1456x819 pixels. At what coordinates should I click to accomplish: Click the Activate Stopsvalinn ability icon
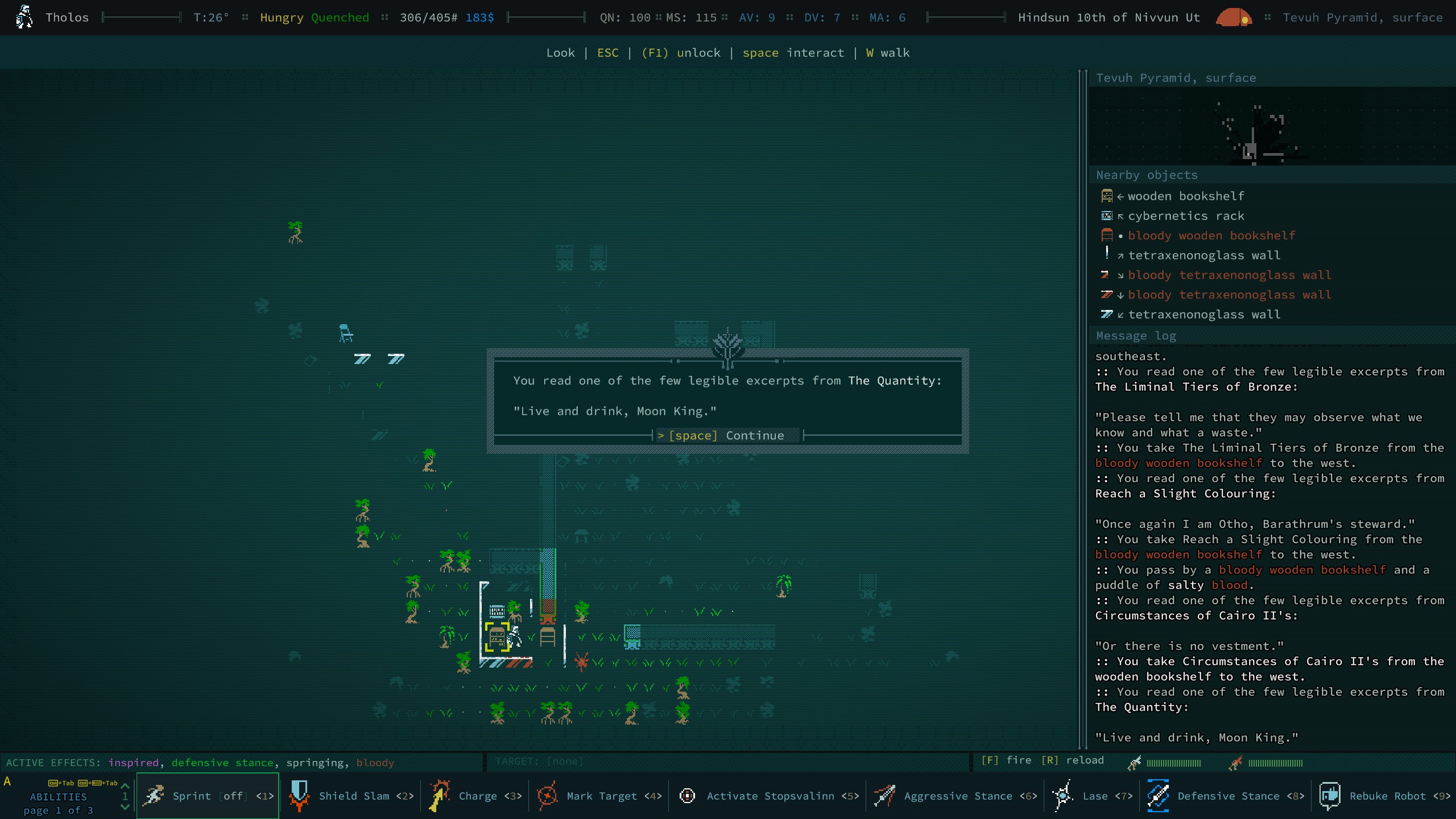pos(687,796)
